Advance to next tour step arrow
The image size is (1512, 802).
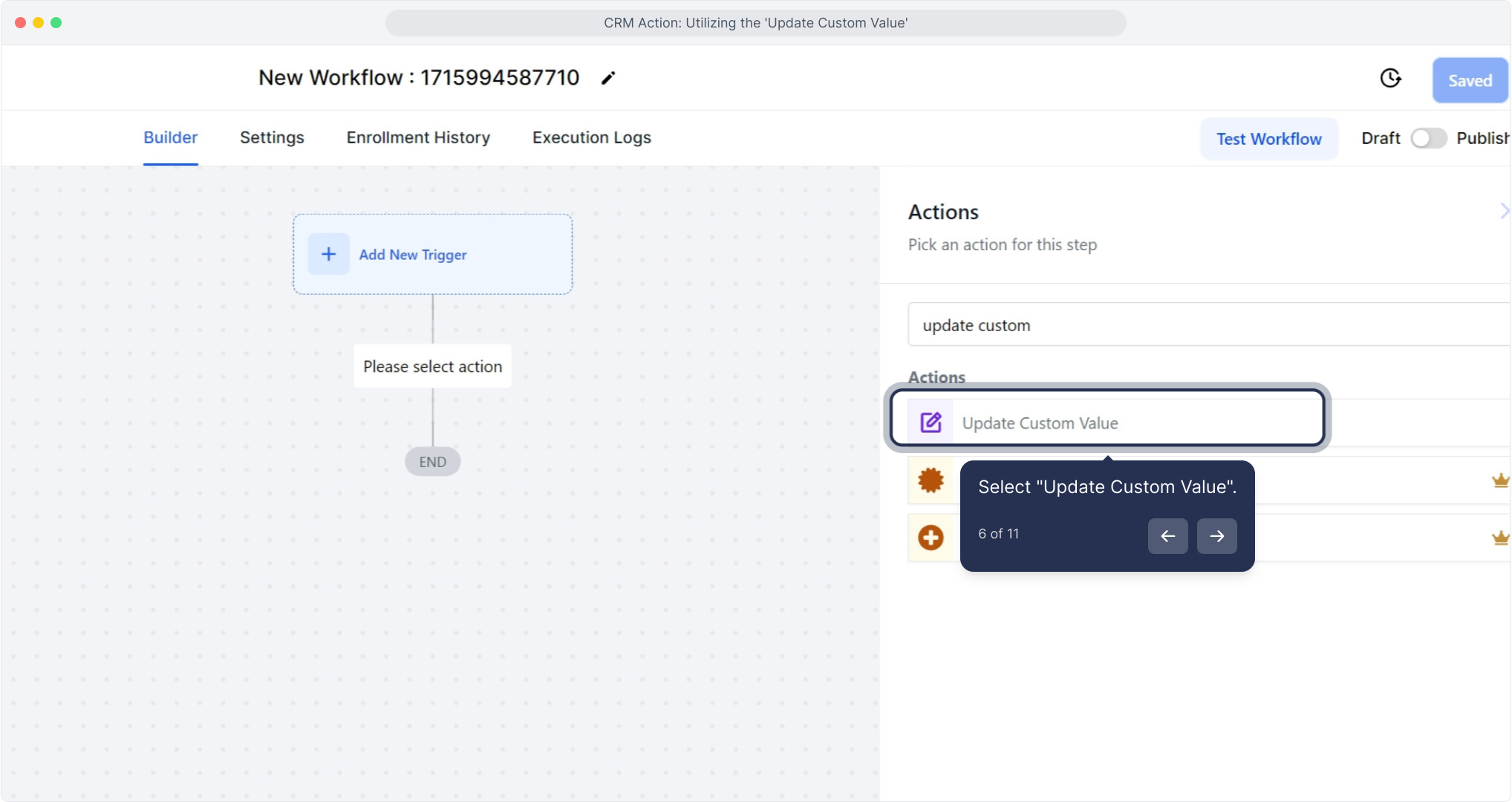(x=1216, y=535)
